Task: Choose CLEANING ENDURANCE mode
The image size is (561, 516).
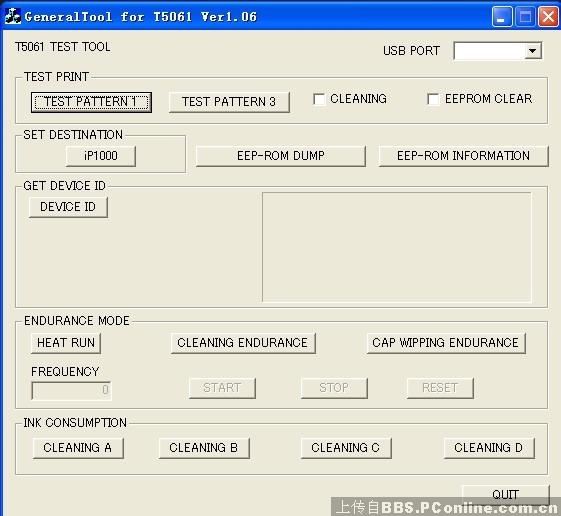Action: (243, 343)
